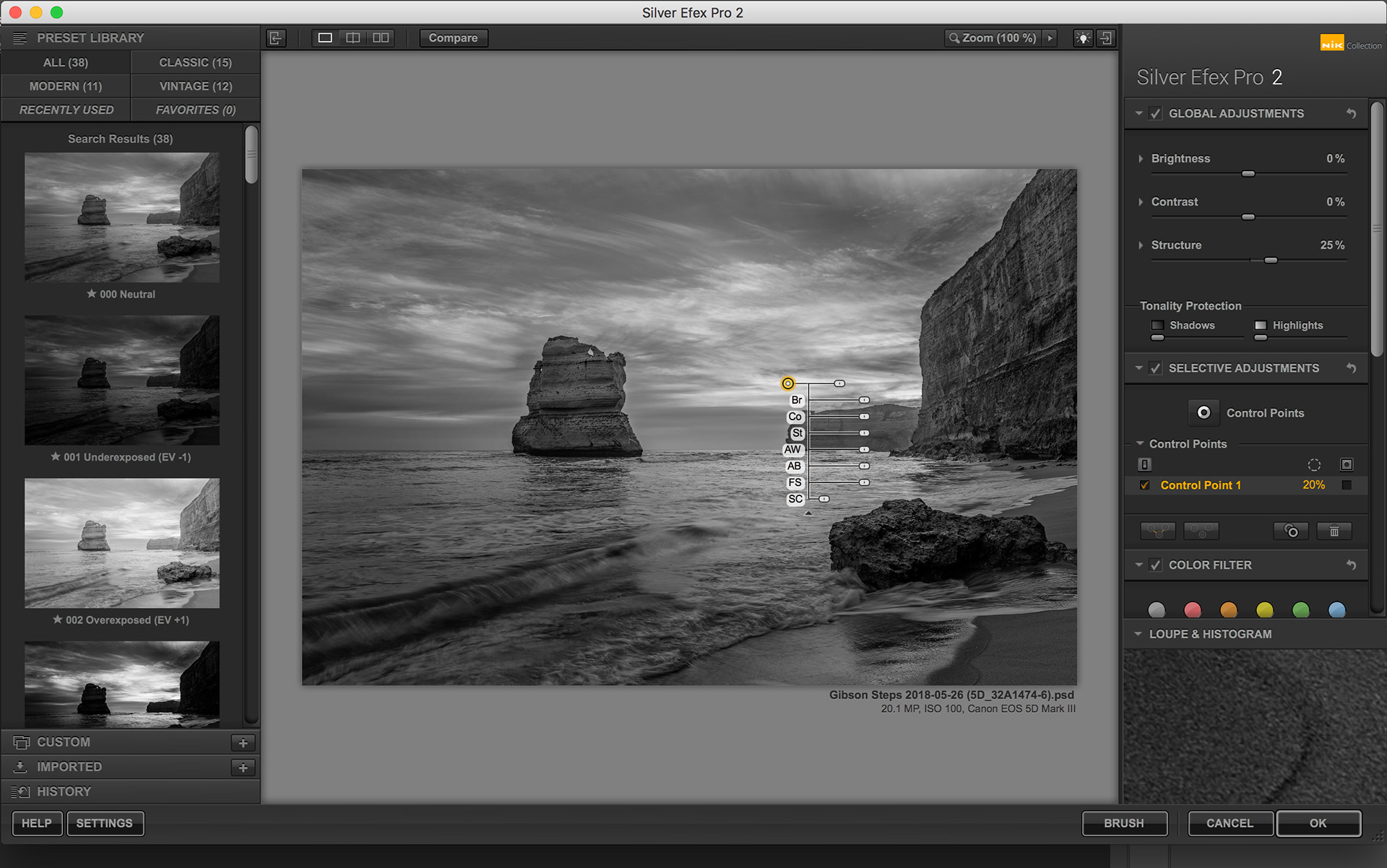Ungroup control points
Viewport: 1387px width, 868px height.
click(1201, 531)
